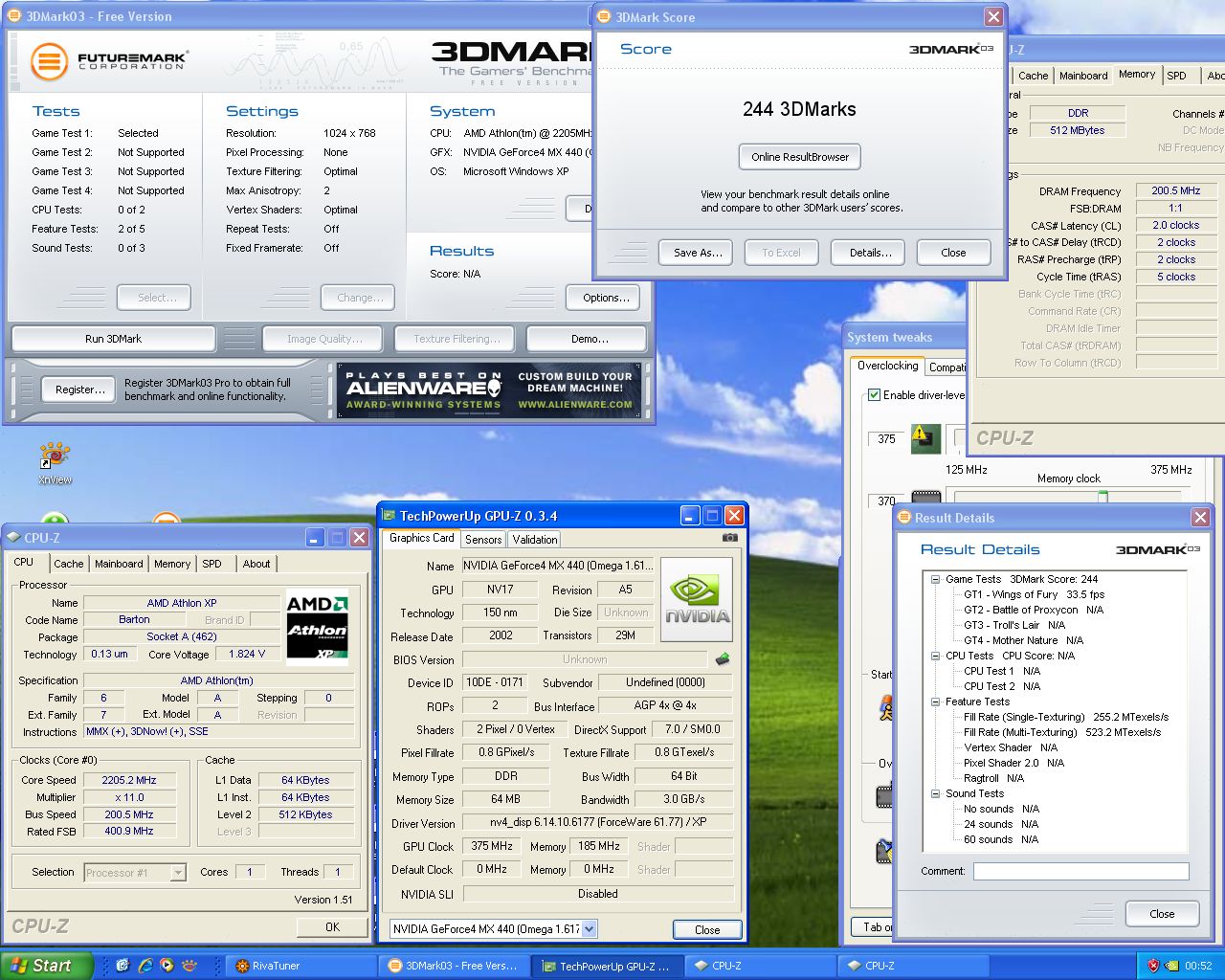The height and width of the screenshot is (980, 1225).
Task: Open the About tab in front CPU-Z
Action: tap(256, 564)
